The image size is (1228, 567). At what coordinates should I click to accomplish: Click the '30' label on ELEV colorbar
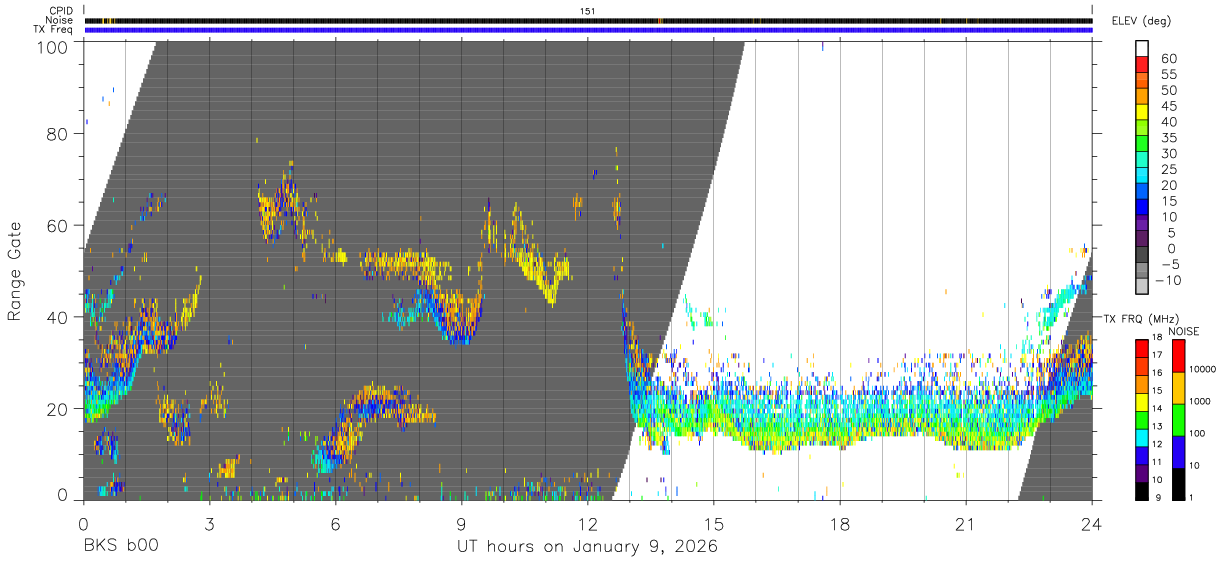click(1168, 154)
